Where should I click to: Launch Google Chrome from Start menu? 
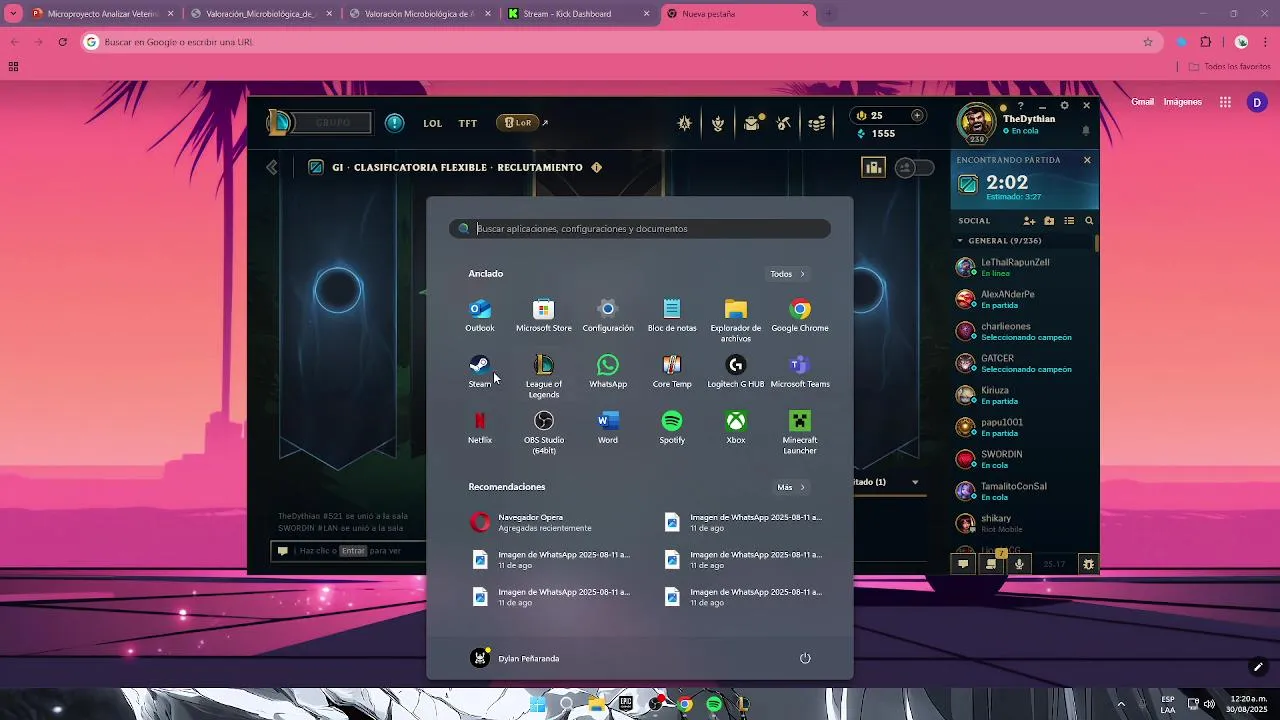point(800,316)
